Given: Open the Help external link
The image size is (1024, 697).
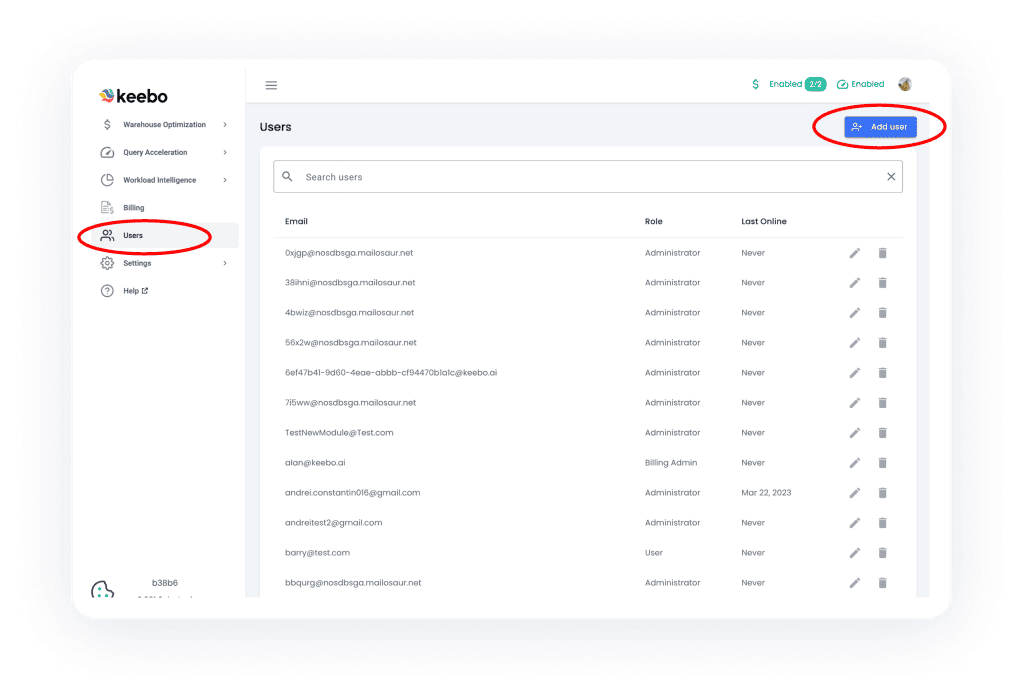Looking at the screenshot, I should pyautogui.click(x=135, y=291).
